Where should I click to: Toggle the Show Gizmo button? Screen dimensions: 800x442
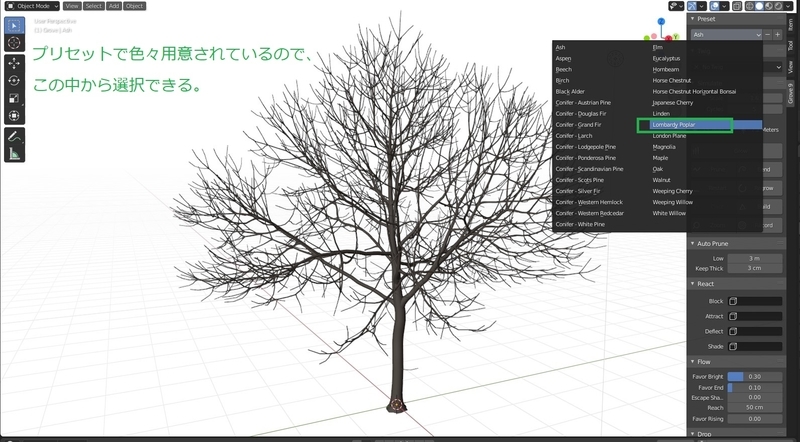click(x=692, y=6)
